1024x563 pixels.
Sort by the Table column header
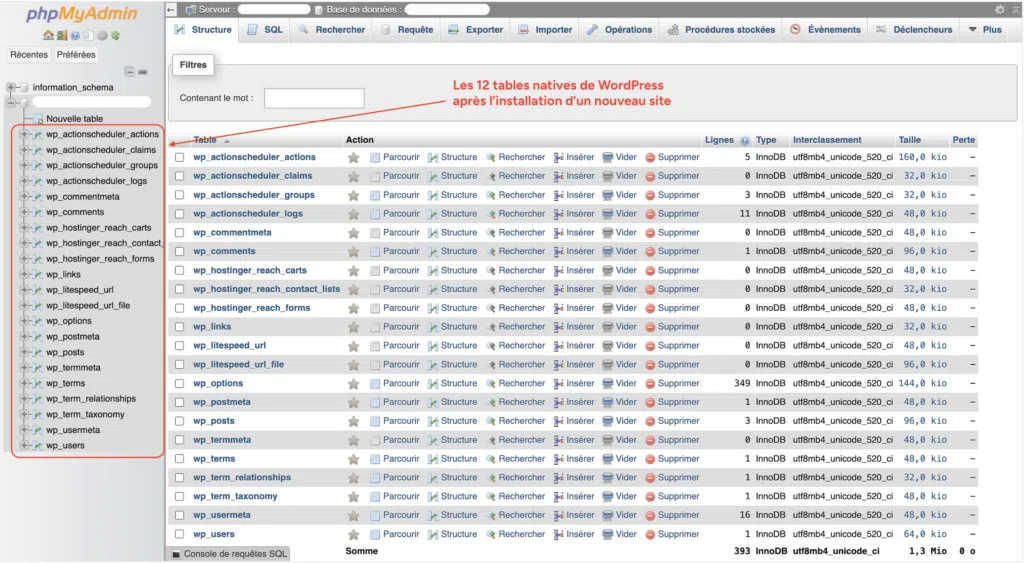click(x=204, y=140)
